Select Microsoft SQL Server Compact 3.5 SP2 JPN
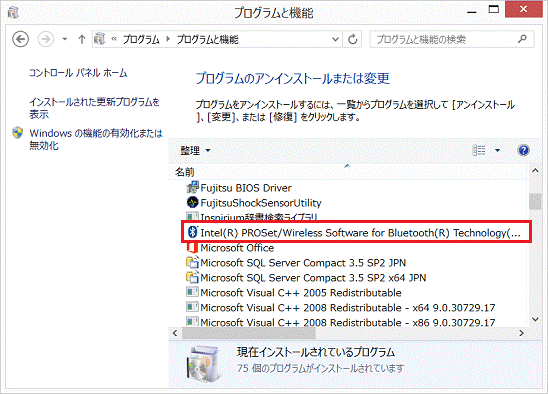The height and width of the screenshot is (394, 548). coord(303,263)
